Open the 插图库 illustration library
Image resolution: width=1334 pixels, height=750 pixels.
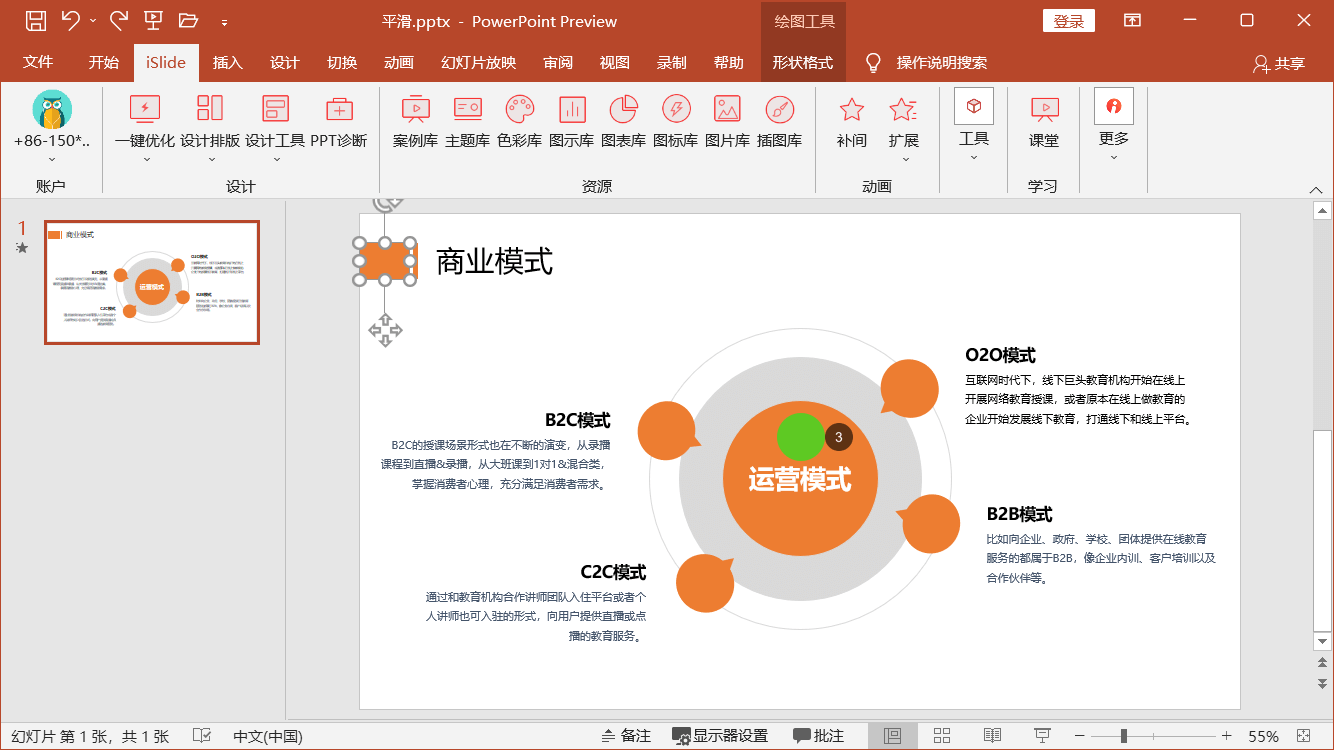click(x=780, y=122)
